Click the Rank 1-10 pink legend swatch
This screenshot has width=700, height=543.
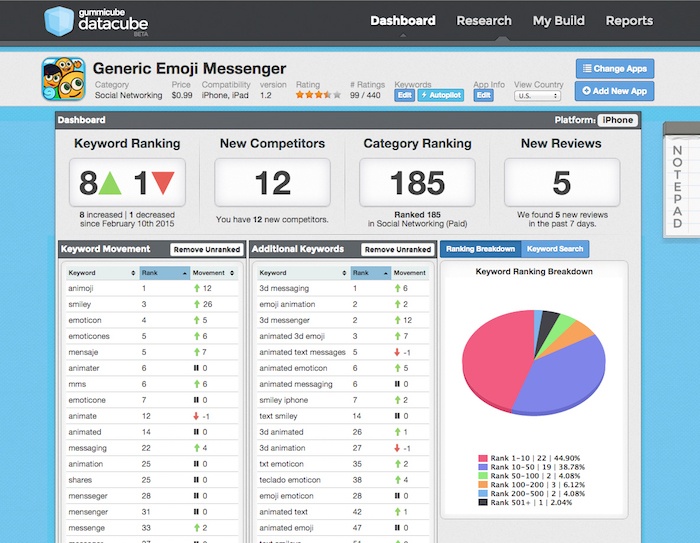(x=483, y=458)
